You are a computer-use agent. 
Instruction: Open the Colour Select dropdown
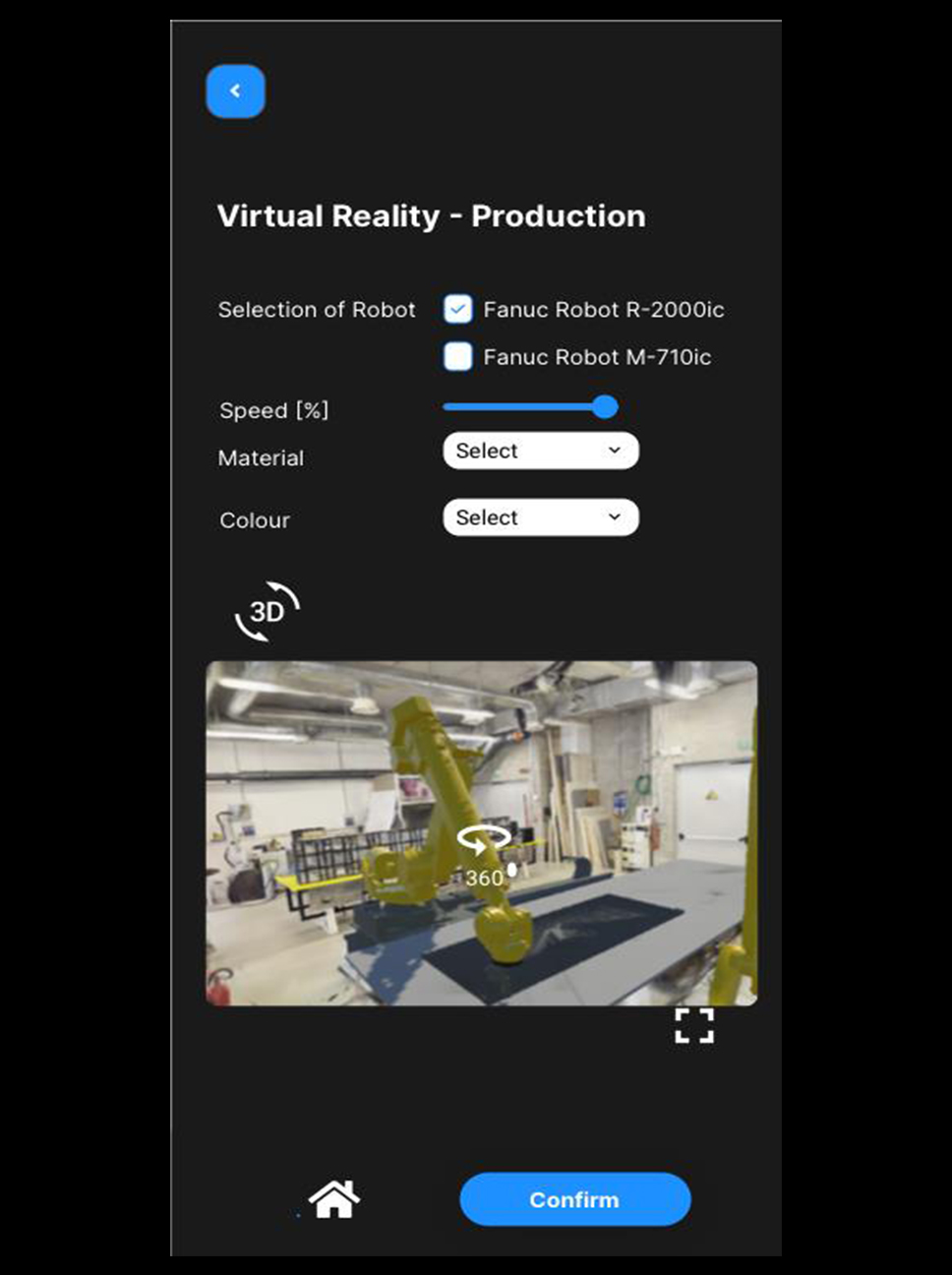(x=540, y=517)
